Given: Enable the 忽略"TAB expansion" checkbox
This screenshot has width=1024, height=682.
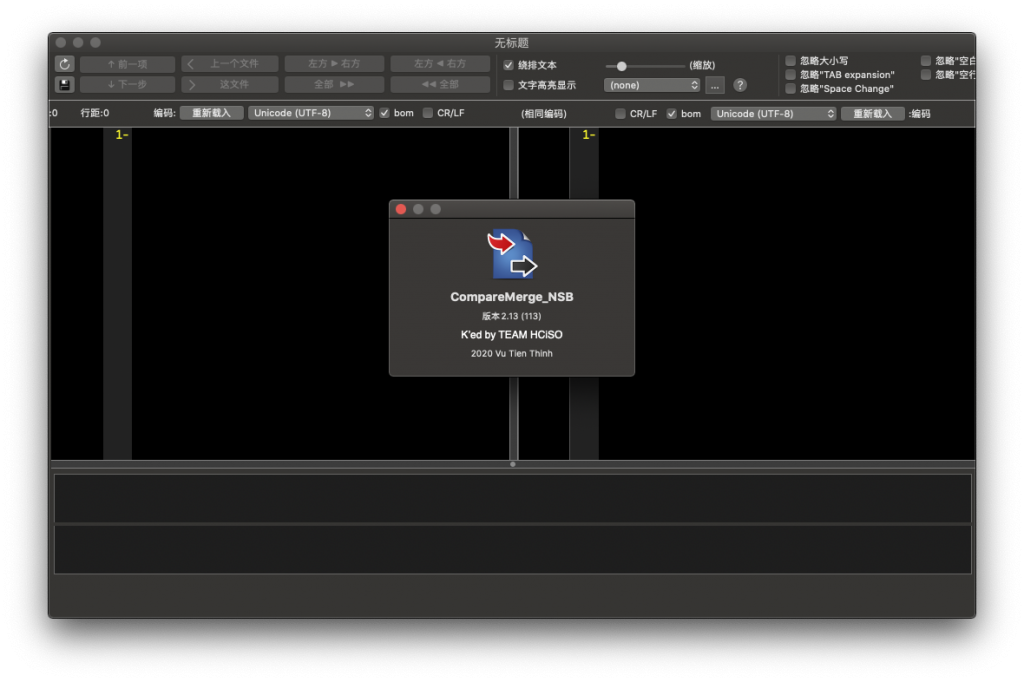Looking at the screenshot, I should 790,74.
